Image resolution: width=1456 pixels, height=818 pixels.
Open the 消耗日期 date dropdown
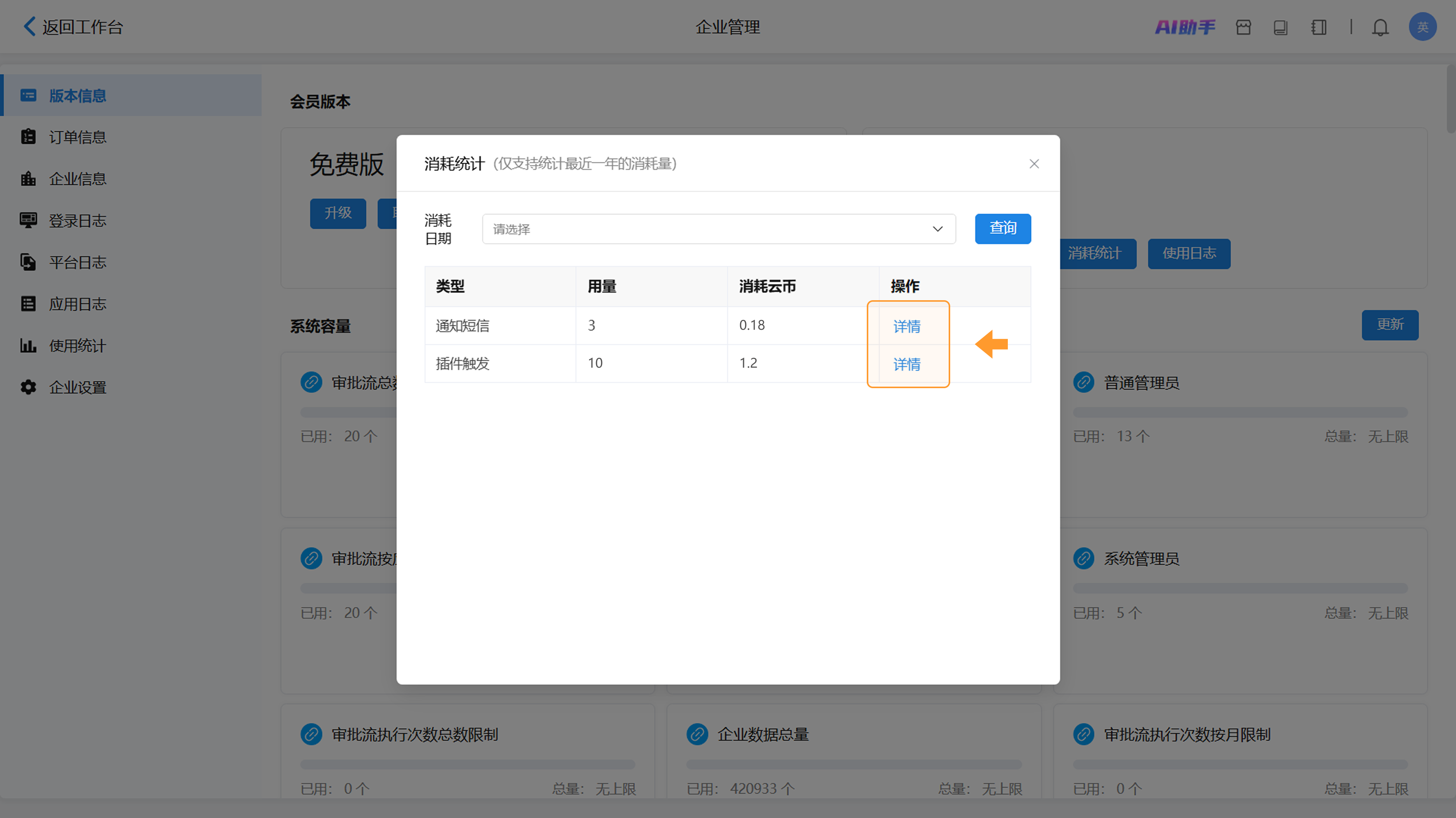pos(719,229)
